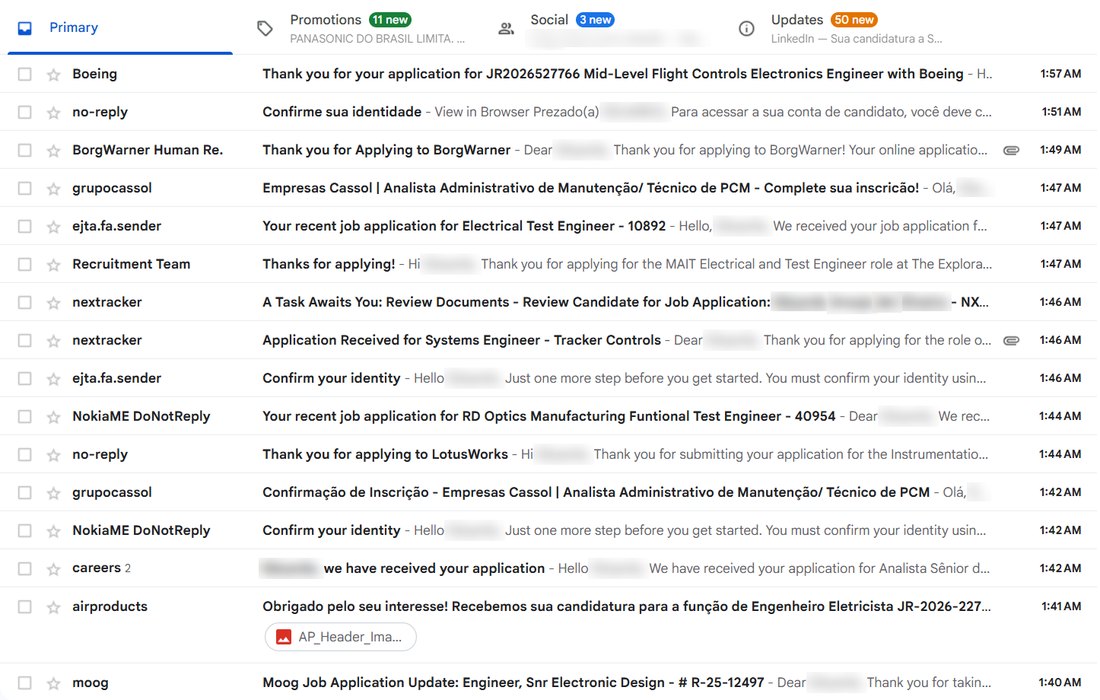
Task: Star the nextracker 'Application Received' email
Action: [x=53, y=340]
